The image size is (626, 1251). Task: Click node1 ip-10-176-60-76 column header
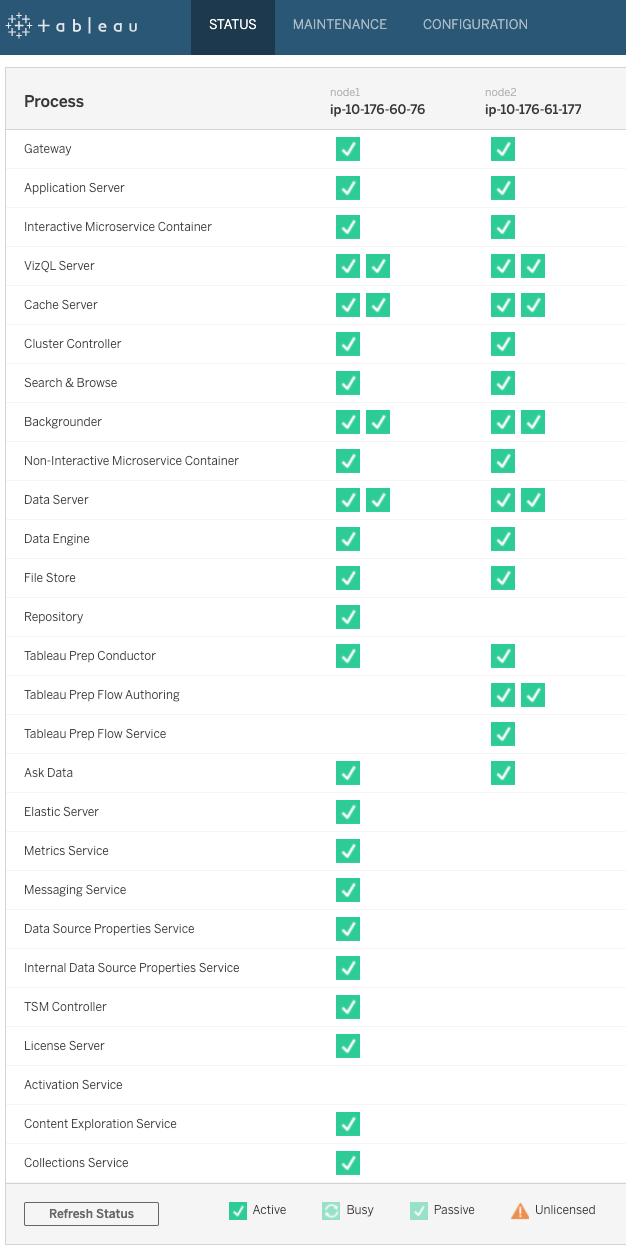[x=378, y=102]
